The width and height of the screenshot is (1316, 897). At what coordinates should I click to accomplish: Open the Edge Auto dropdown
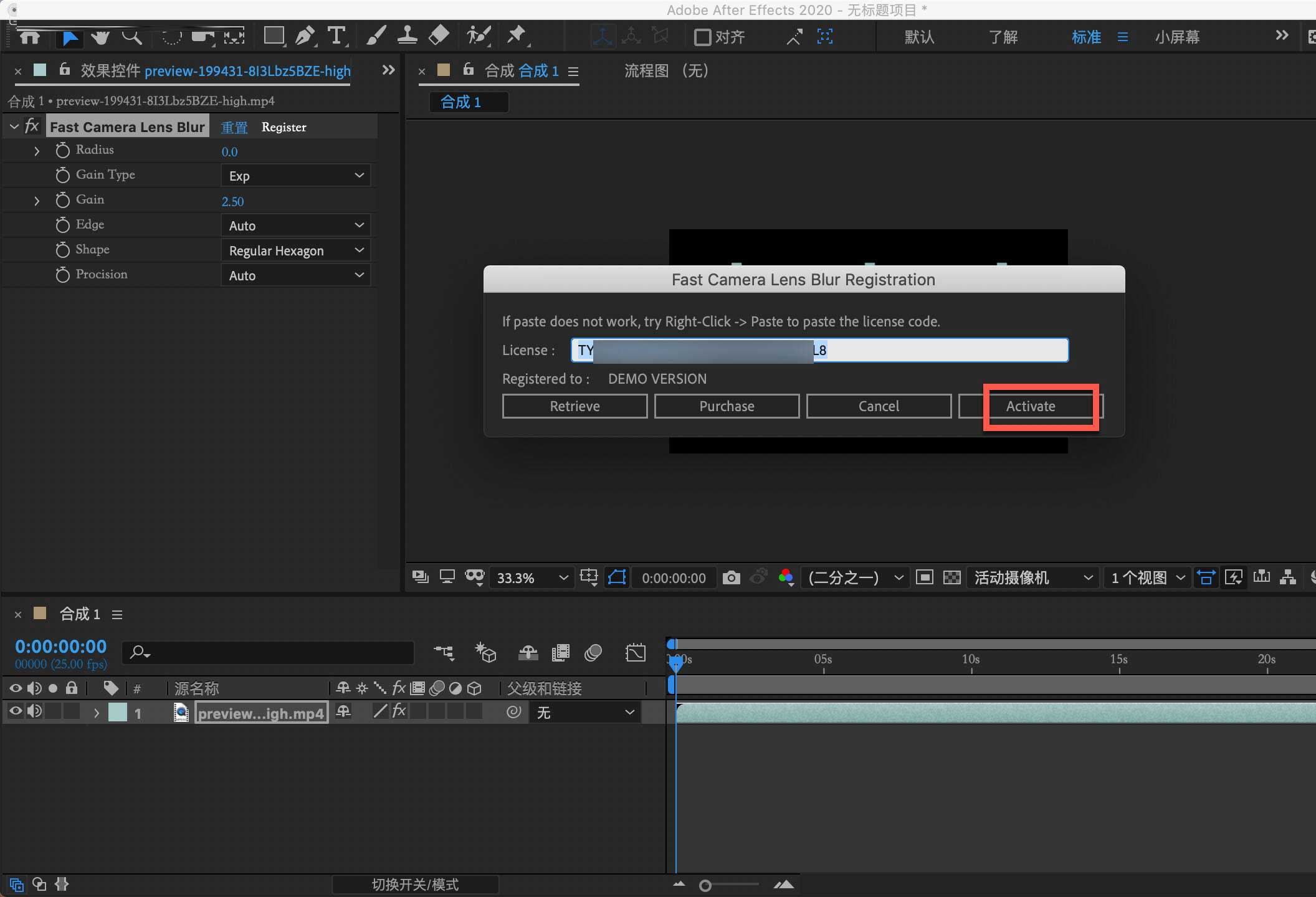click(296, 225)
